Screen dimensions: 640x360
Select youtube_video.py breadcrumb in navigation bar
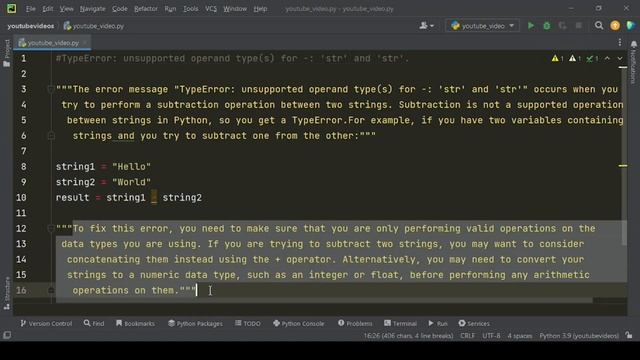(94, 26)
